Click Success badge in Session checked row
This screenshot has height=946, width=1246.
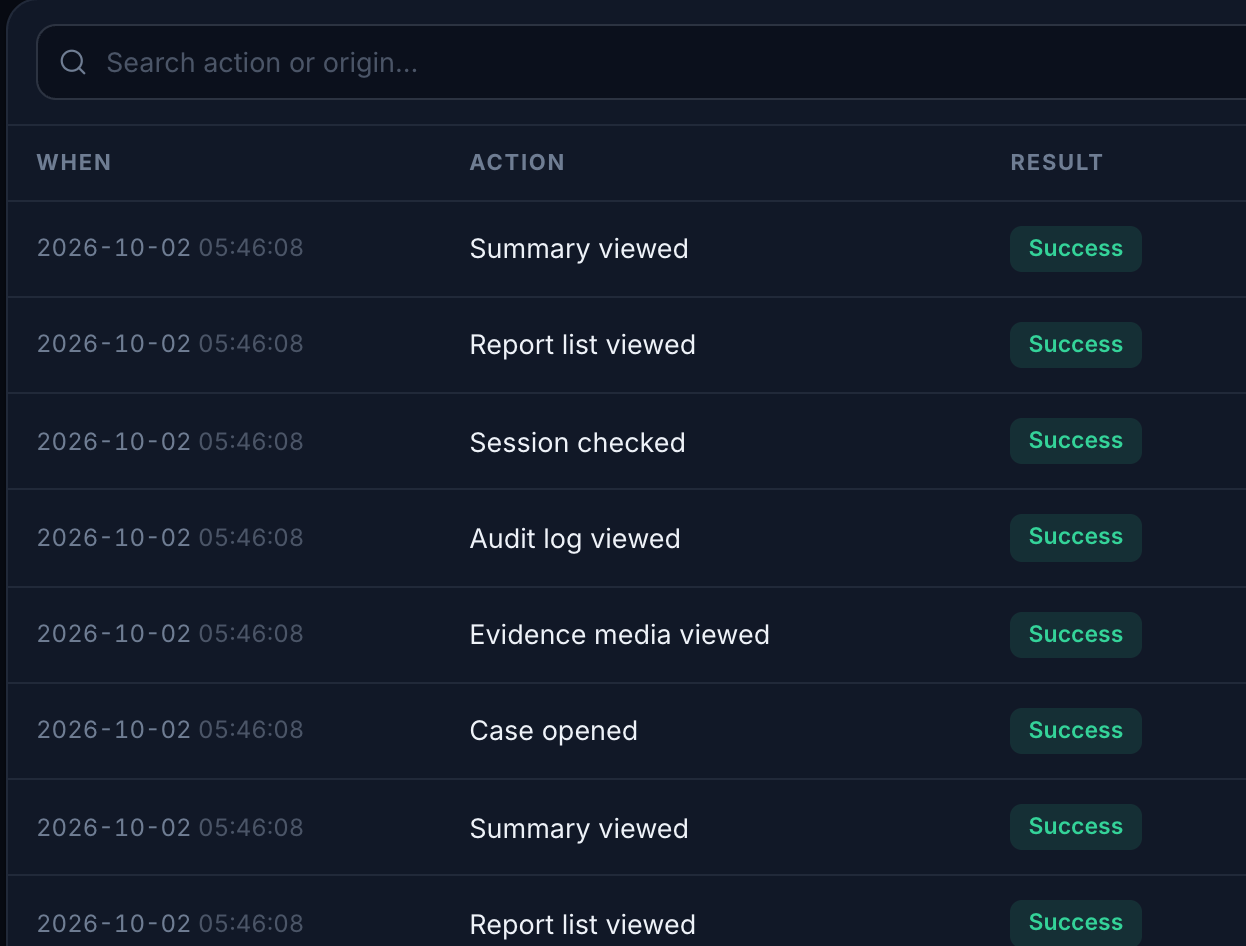coord(1076,441)
